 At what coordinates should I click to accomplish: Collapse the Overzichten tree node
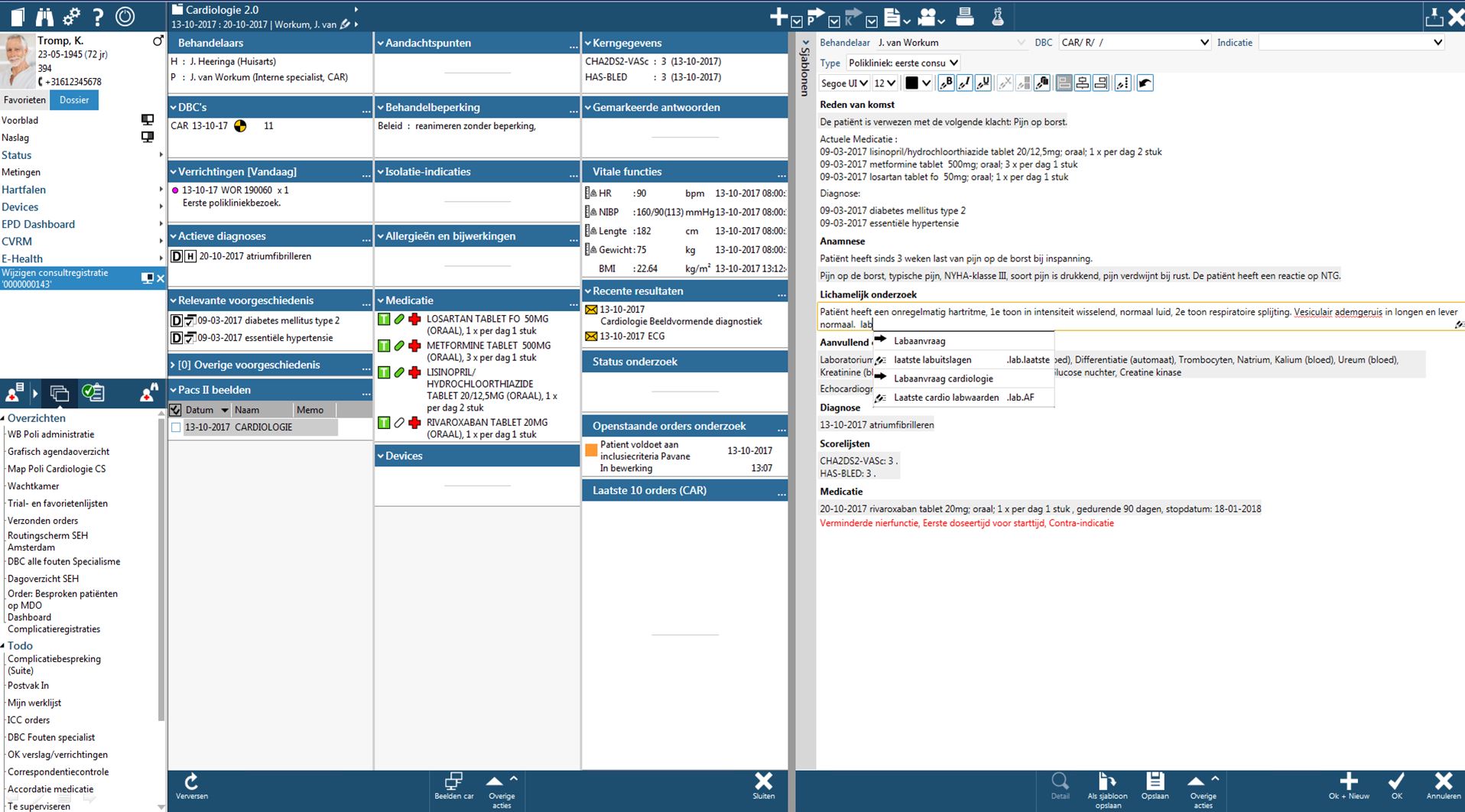pos(3,418)
